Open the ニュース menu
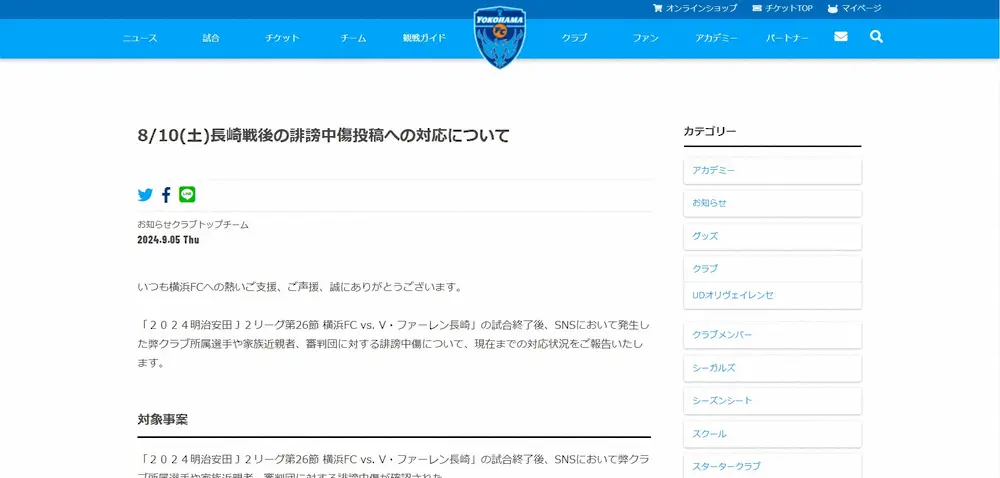 pos(140,38)
